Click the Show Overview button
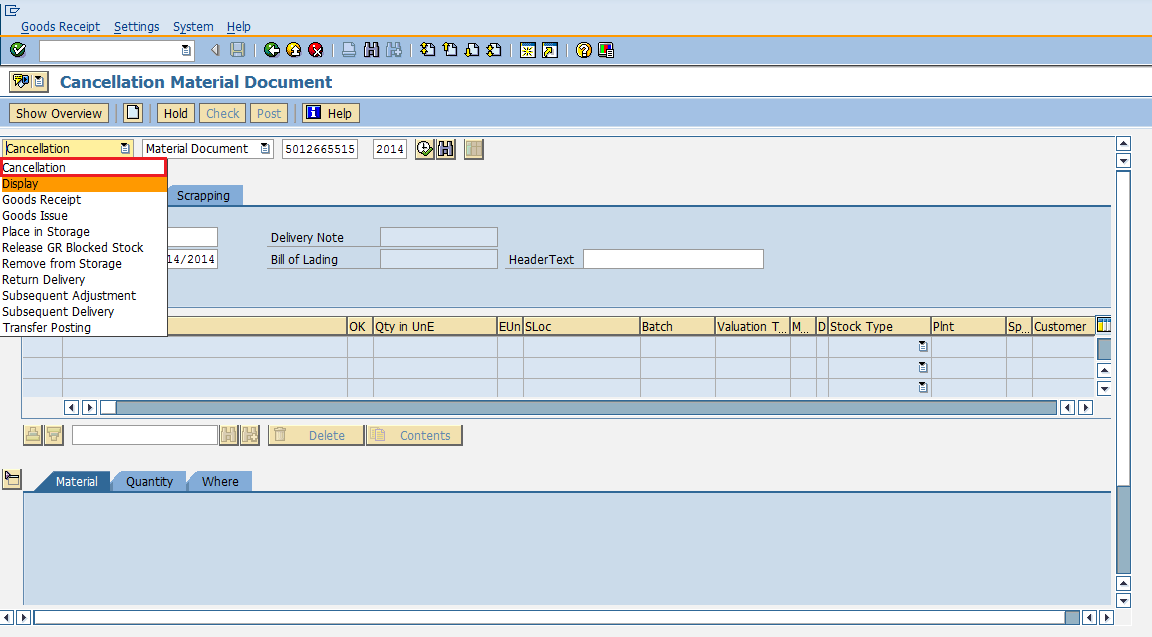This screenshot has height=637, width=1152. (x=59, y=113)
